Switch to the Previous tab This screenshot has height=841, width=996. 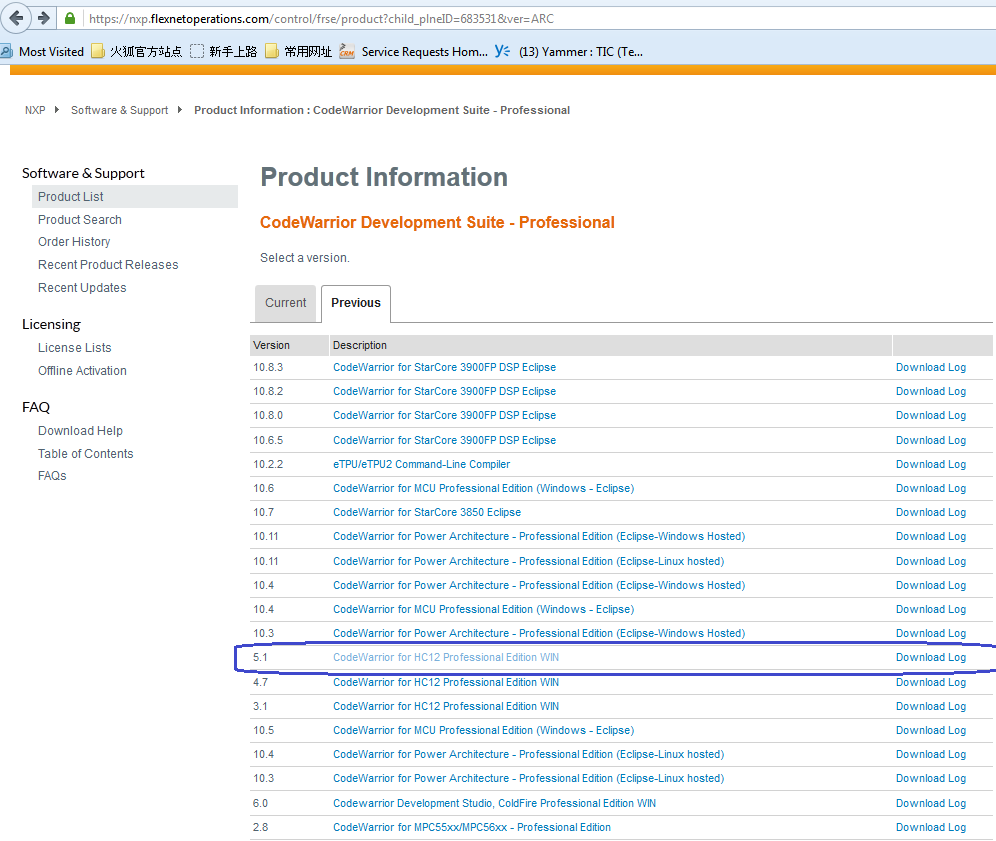pyautogui.click(x=356, y=303)
